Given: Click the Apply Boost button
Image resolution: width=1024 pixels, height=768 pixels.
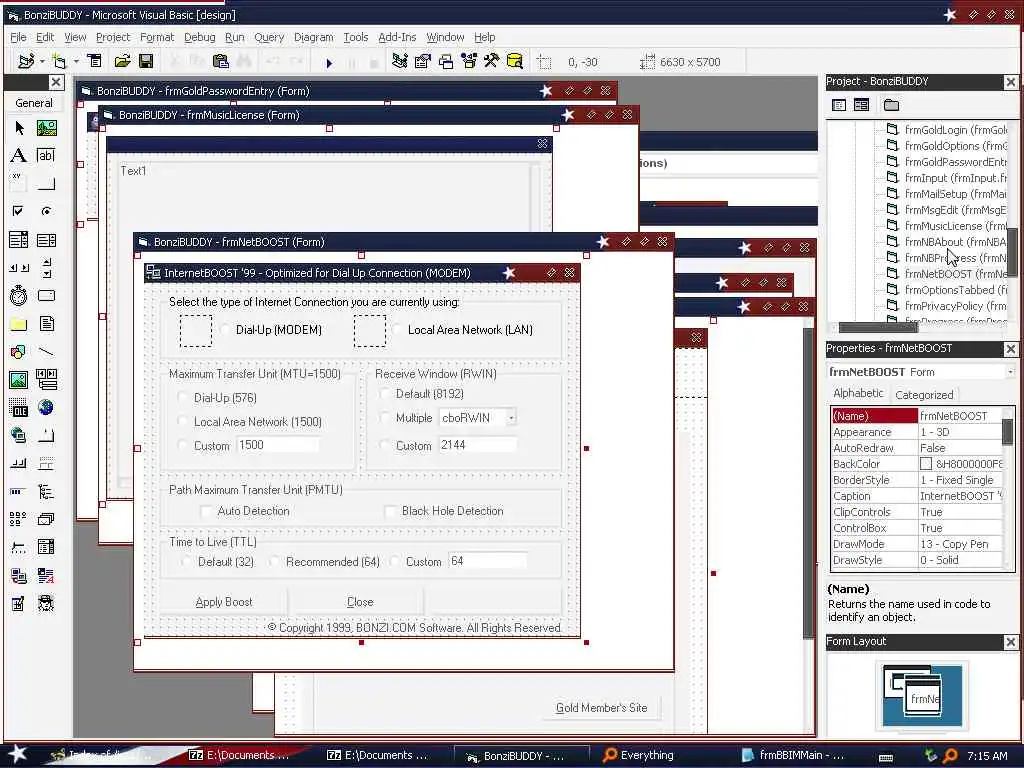Looking at the screenshot, I should click(x=224, y=602).
